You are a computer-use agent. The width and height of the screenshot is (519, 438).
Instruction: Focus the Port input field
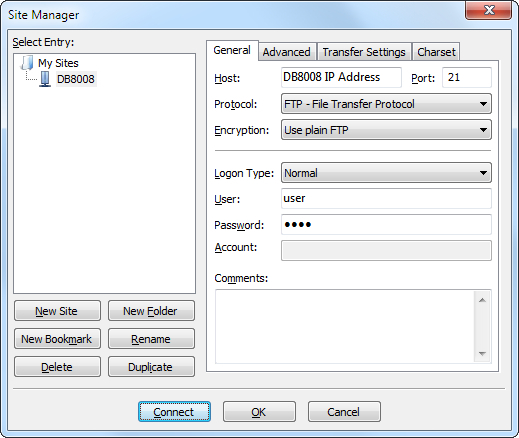tap(467, 77)
